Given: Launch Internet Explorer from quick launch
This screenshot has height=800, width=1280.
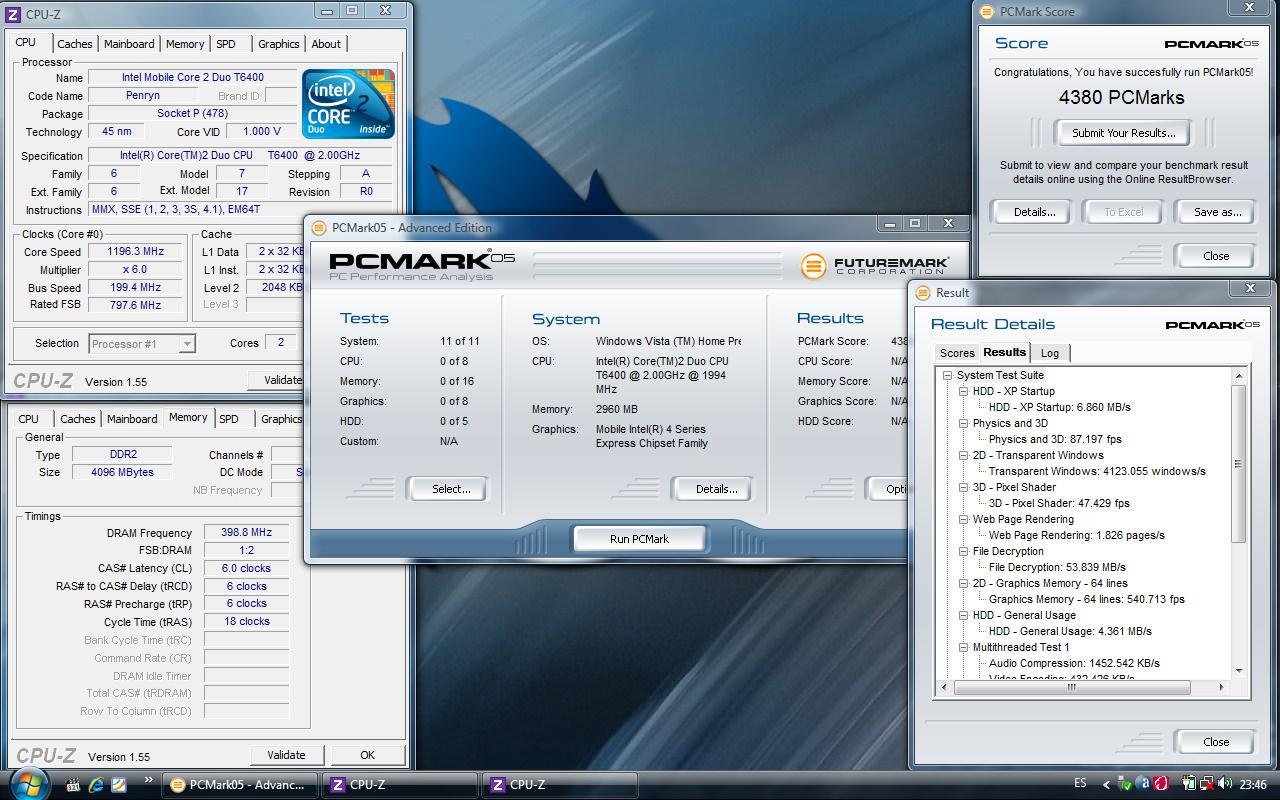Looking at the screenshot, I should [96, 785].
